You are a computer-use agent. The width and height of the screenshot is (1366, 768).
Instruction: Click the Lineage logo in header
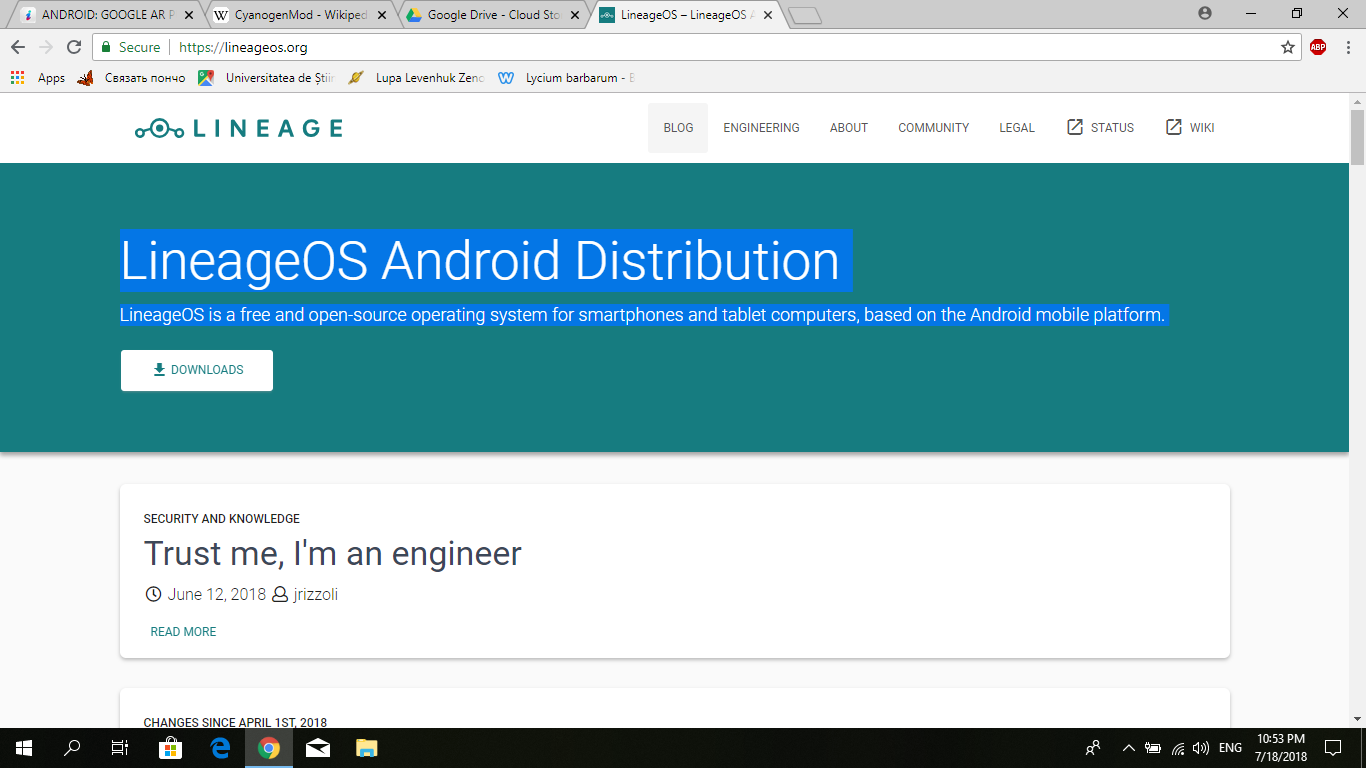[239, 128]
